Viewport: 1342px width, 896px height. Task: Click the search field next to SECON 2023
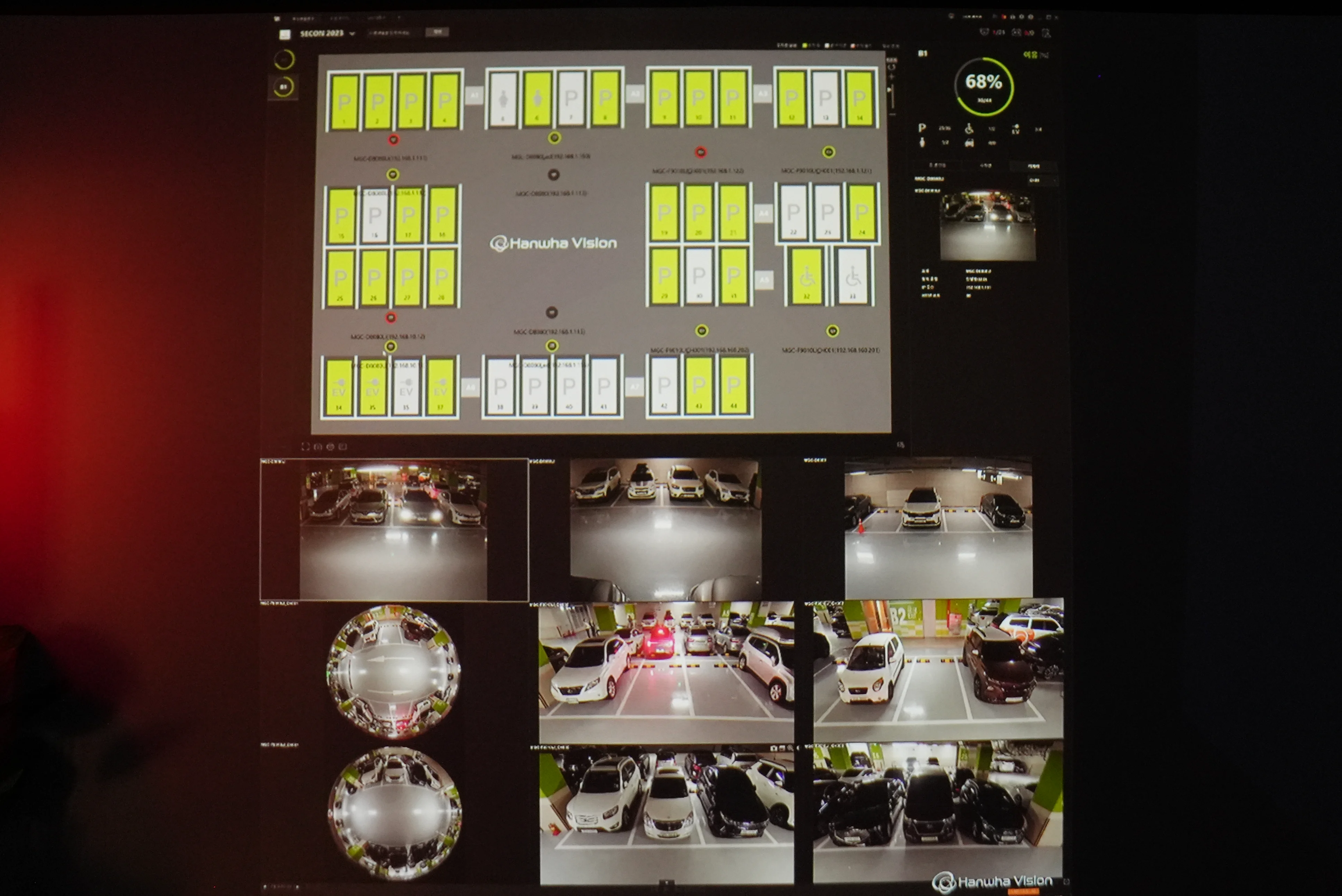(x=393, y=33)
